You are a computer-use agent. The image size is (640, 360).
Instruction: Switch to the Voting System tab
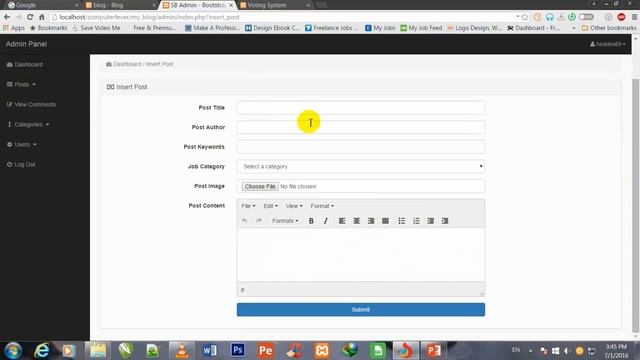coord(274,5)
